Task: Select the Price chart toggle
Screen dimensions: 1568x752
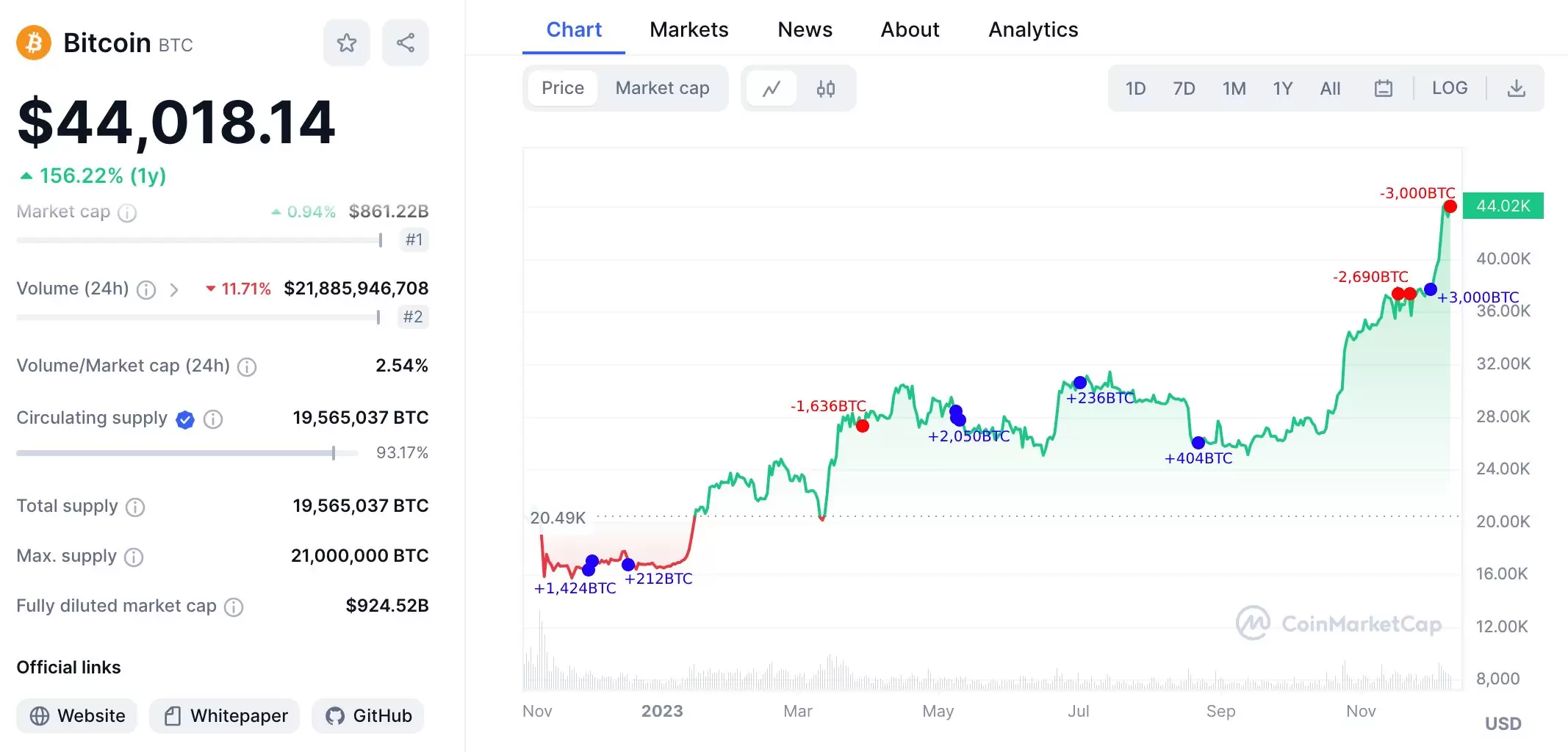Action: point(562,88)
